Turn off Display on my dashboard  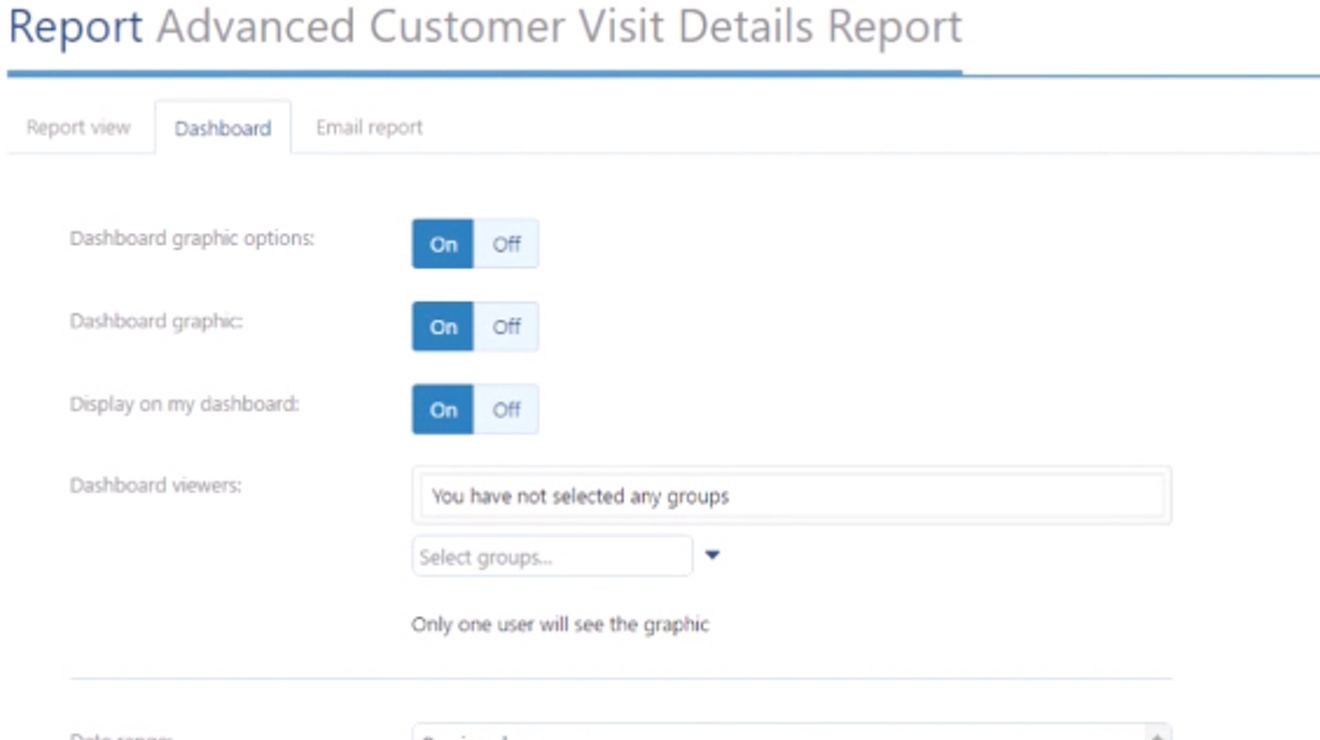(507, 409)
